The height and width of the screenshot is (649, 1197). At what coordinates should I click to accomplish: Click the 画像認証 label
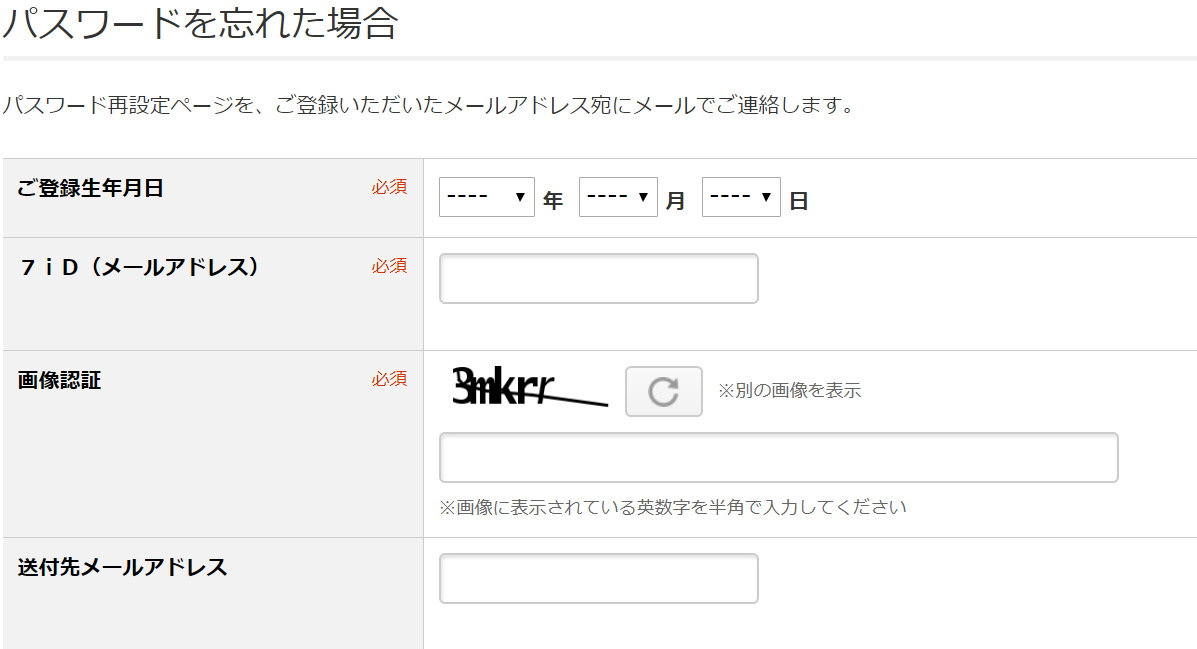tap(60, 381)
